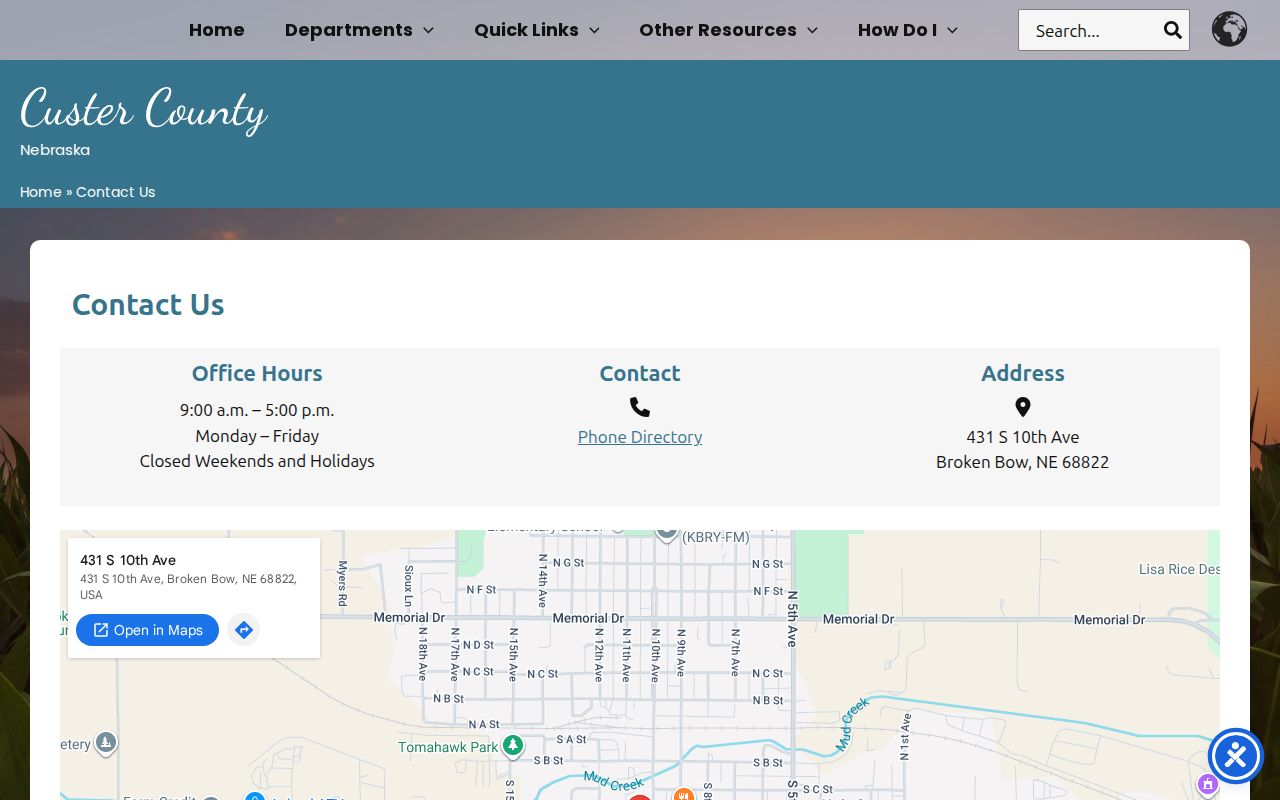
Task: Click the location pin under Address
Action: 1022,407
